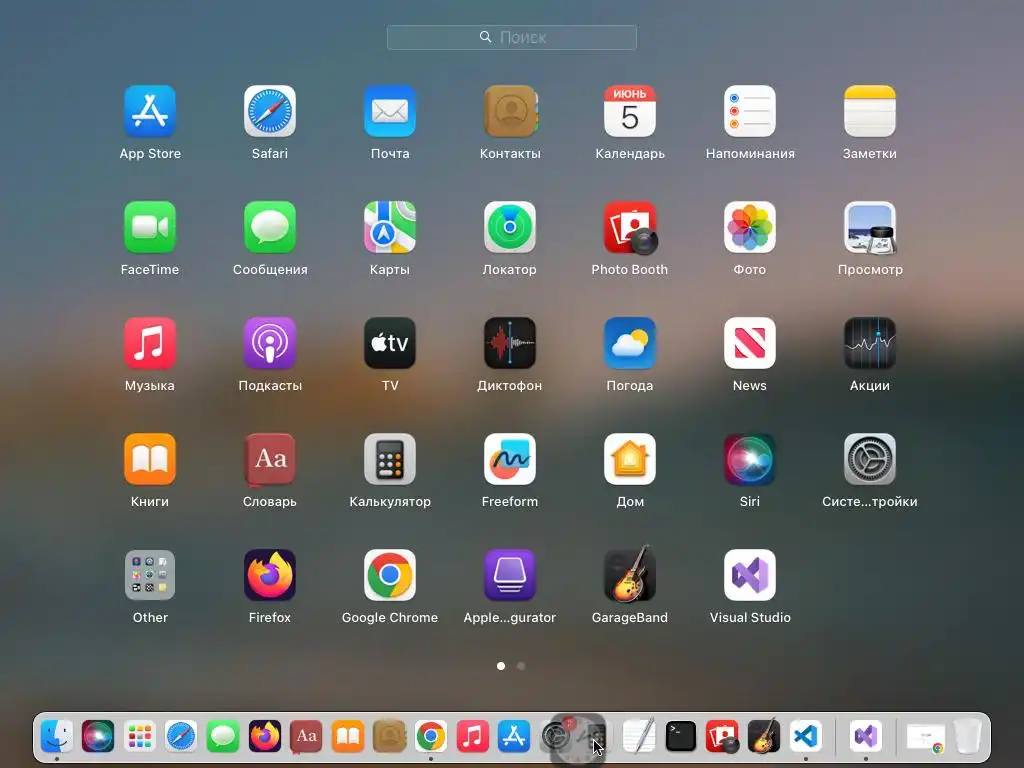Open the Акции stocks app
The width and height of the screenshot is (1024, 768).
pyautogui.click(x=870, y=344)
